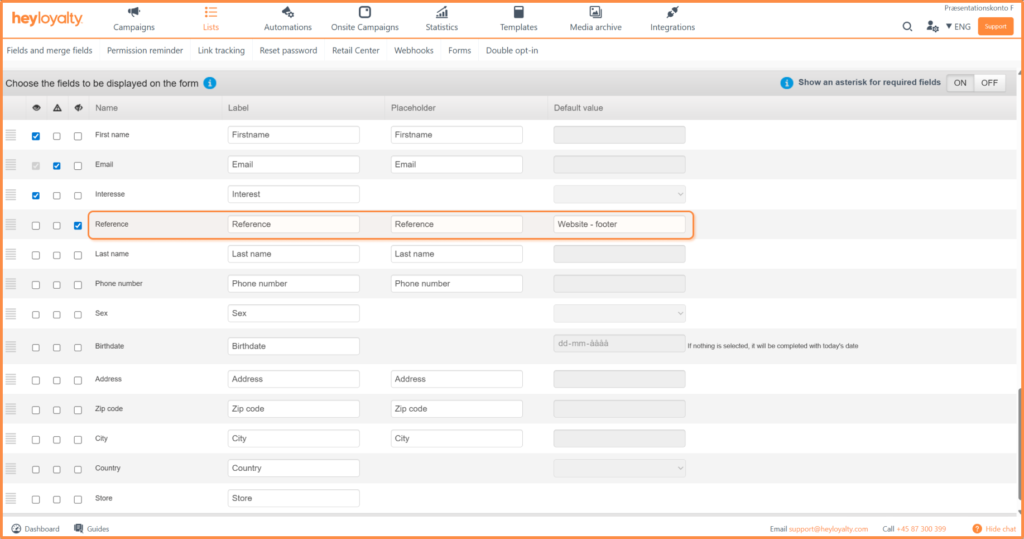Image resolution: width=1024 pixels, height=539 pixels.
Task: Click the Integrations plug icon
Action: pyautogui.click(x=672, y=12)
